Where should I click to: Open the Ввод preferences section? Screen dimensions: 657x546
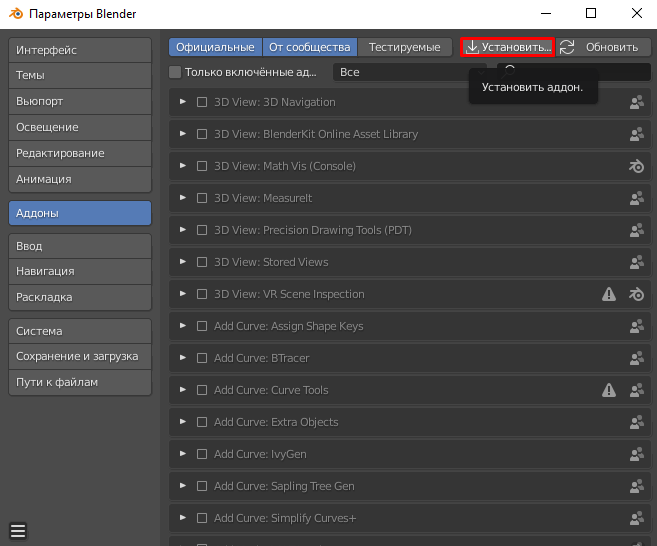(x=80, y=246)
